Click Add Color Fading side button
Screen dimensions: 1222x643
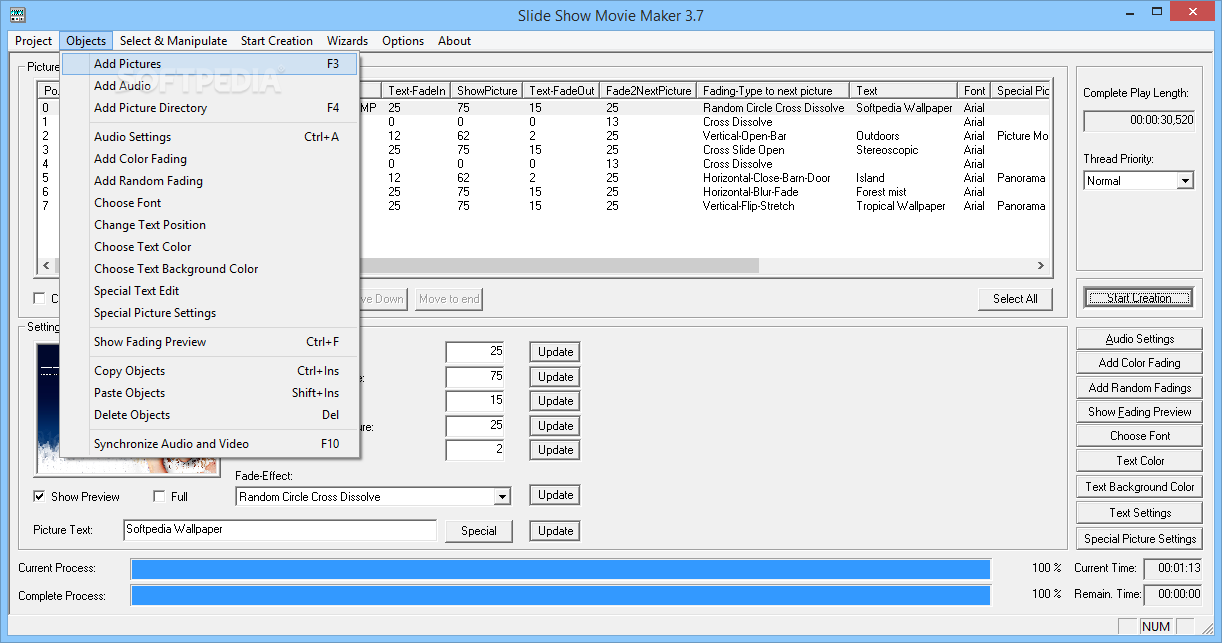tap(1140, 363)
